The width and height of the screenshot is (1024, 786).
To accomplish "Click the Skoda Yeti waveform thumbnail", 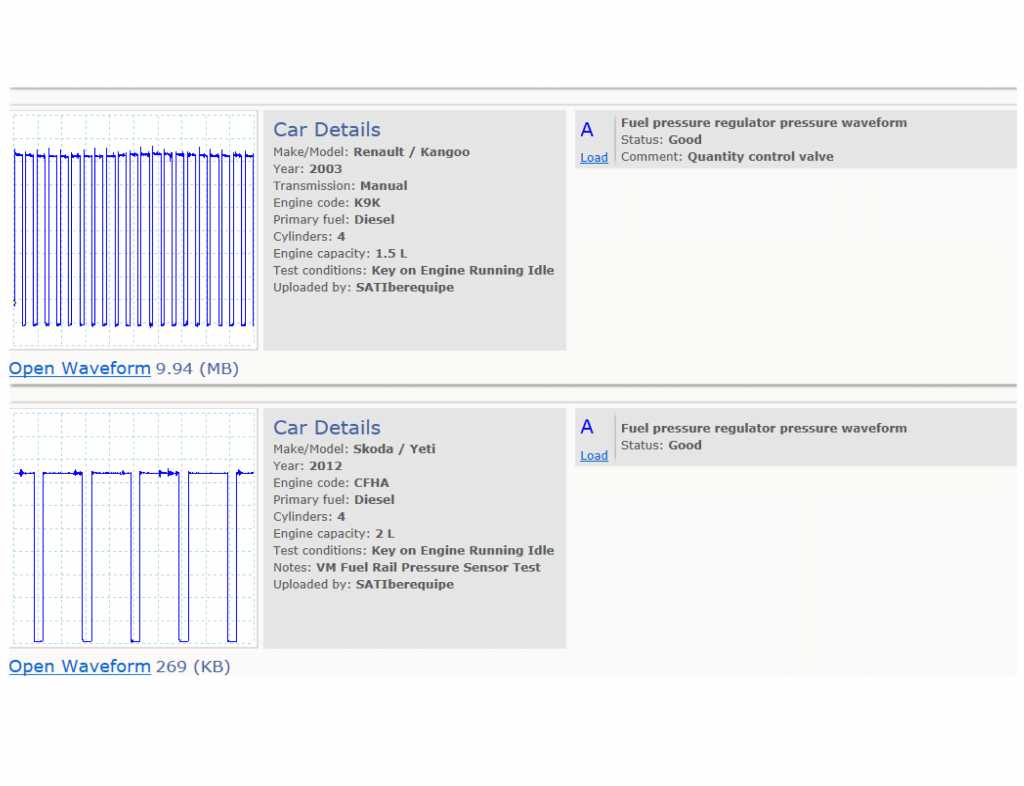I will point(134,528).
